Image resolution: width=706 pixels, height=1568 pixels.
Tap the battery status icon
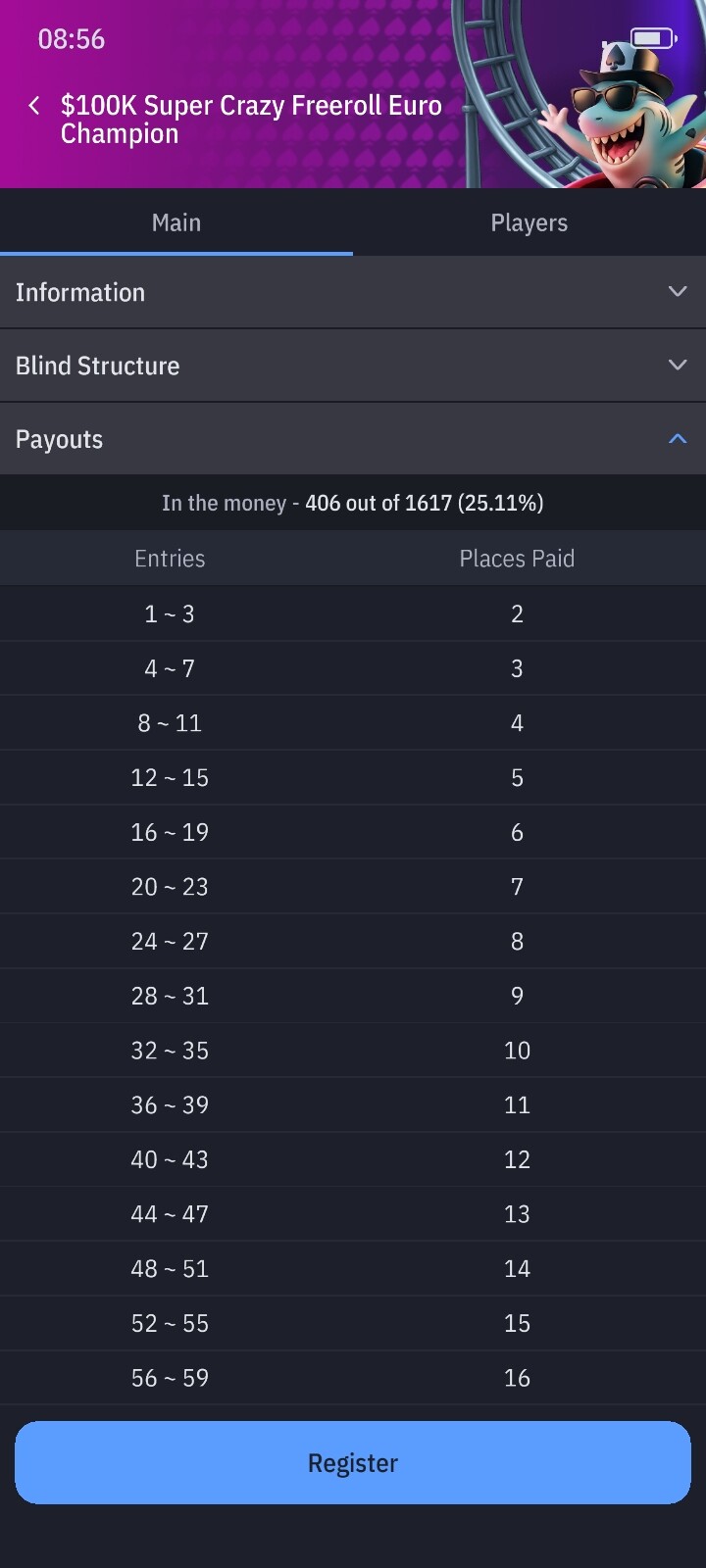[653, 38]
